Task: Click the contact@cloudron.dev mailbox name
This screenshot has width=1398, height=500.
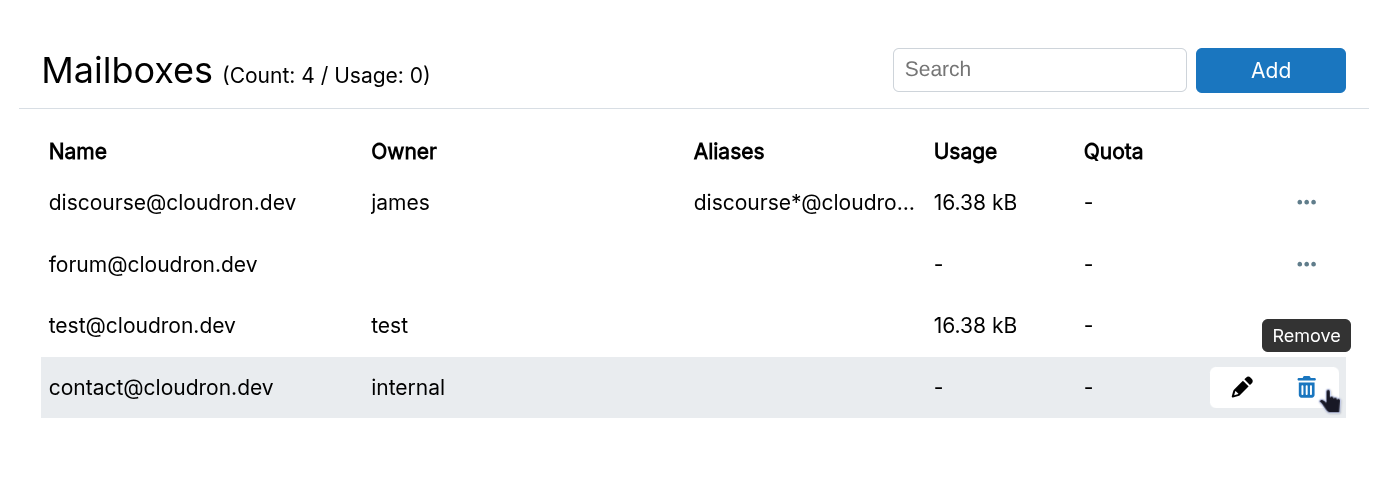Action: [161, 388]
